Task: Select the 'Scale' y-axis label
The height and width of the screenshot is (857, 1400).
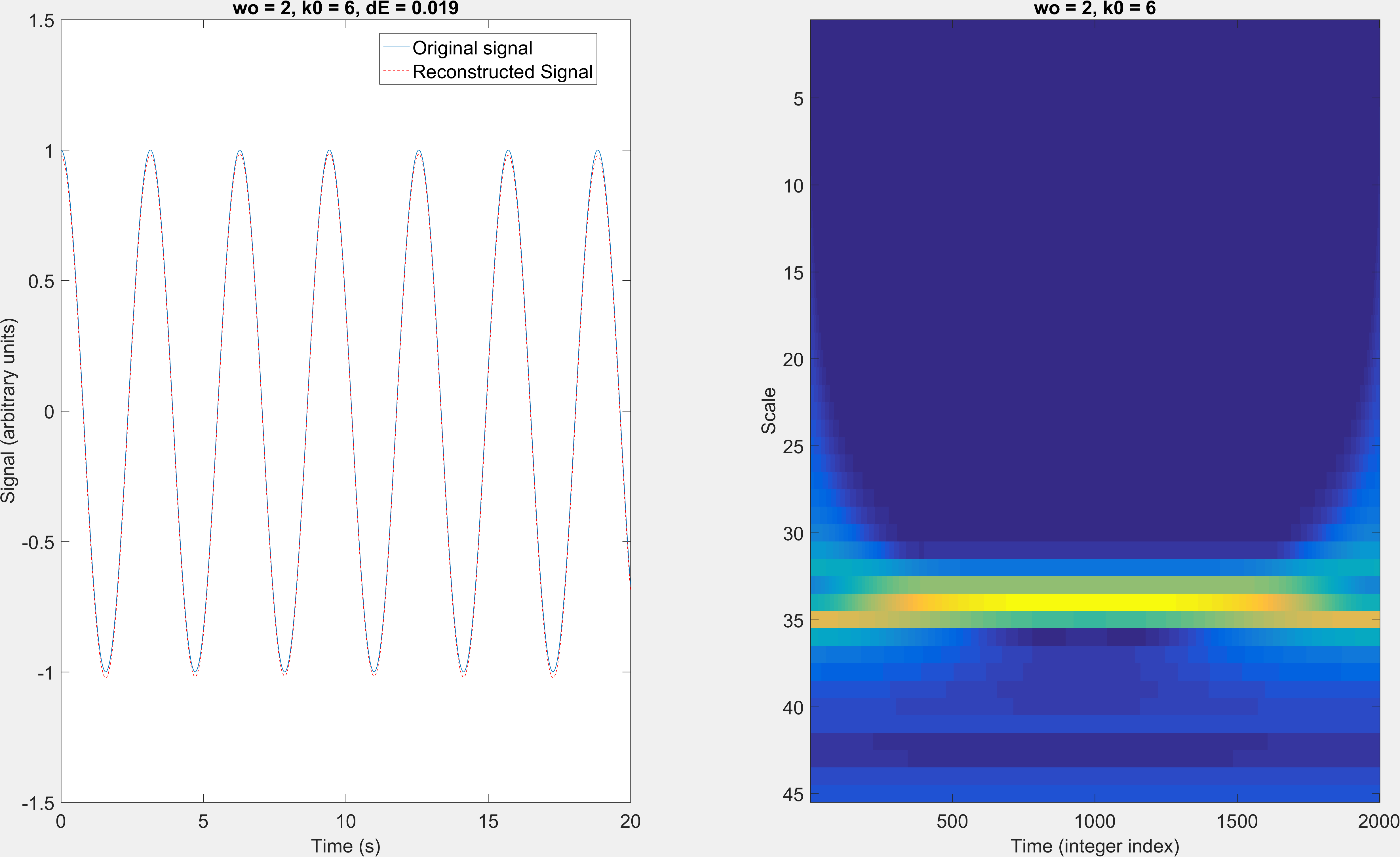Action: point(768,410)
